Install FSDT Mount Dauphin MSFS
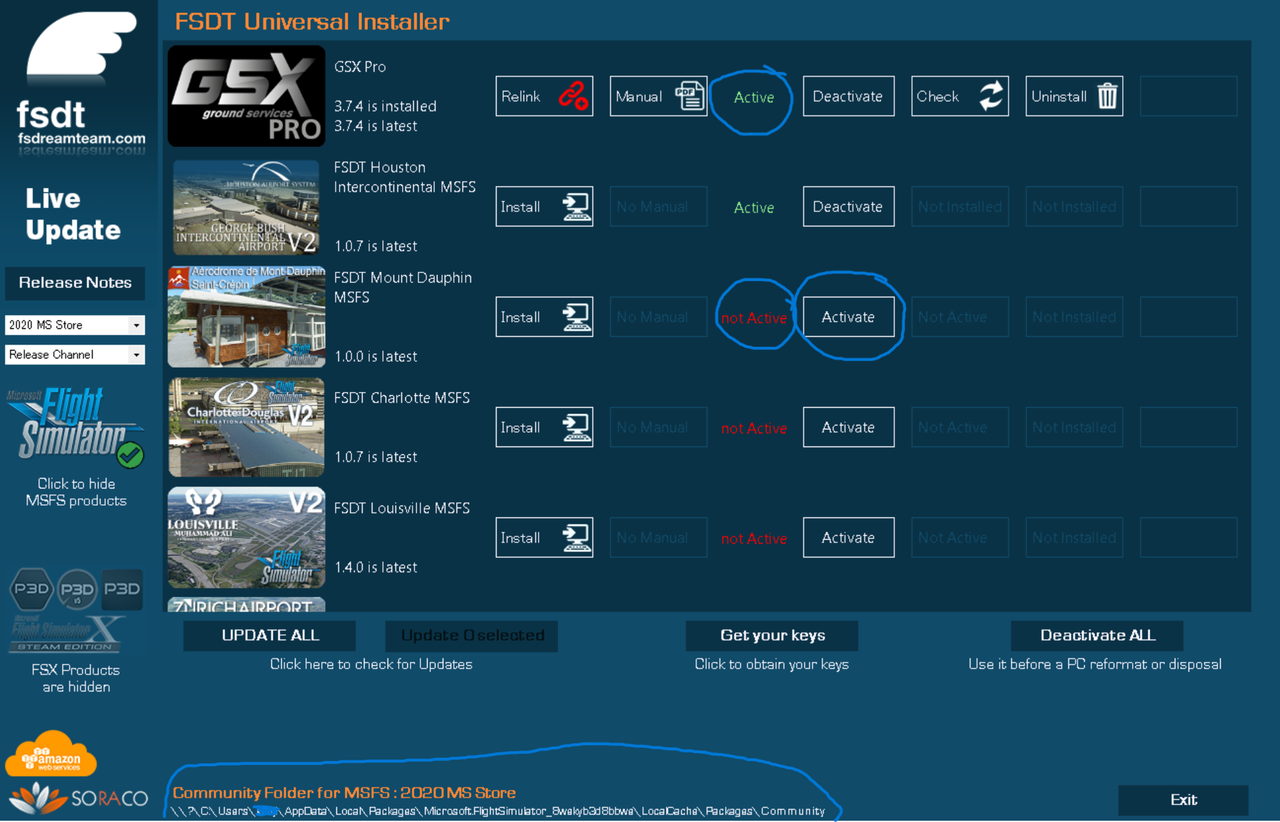 (544, 317)
